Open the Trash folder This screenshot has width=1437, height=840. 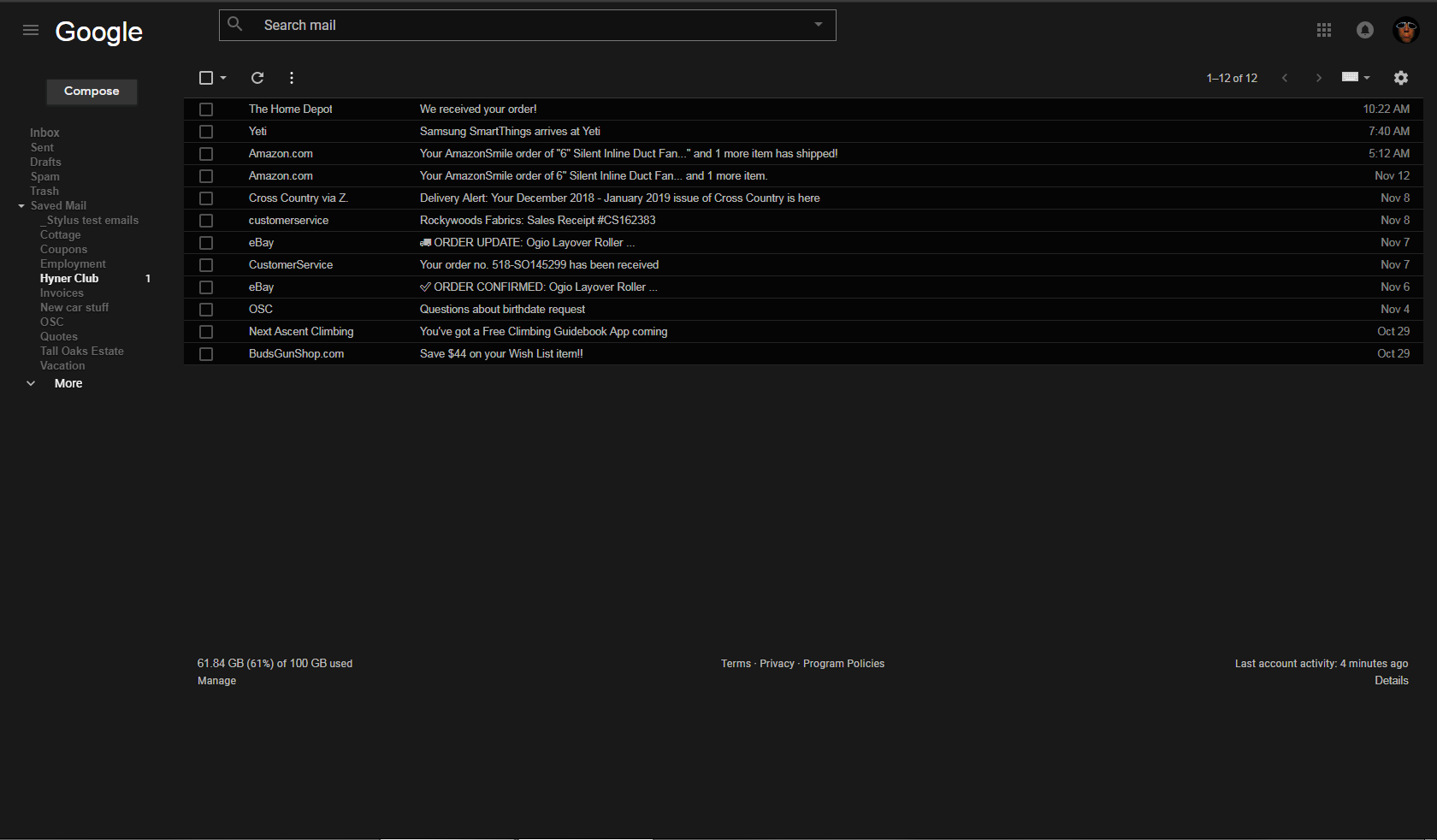point(44,191)
